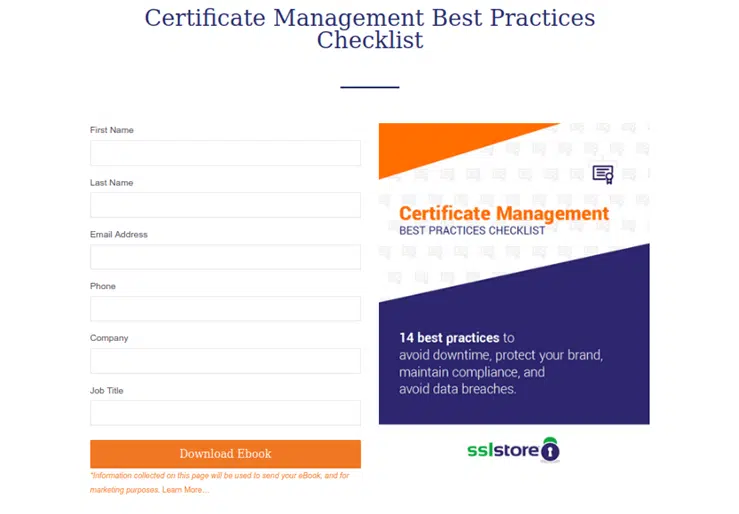This screenshot has width=739, height=514.
Task: Click the '14 best practices' text
Action: 449,338
